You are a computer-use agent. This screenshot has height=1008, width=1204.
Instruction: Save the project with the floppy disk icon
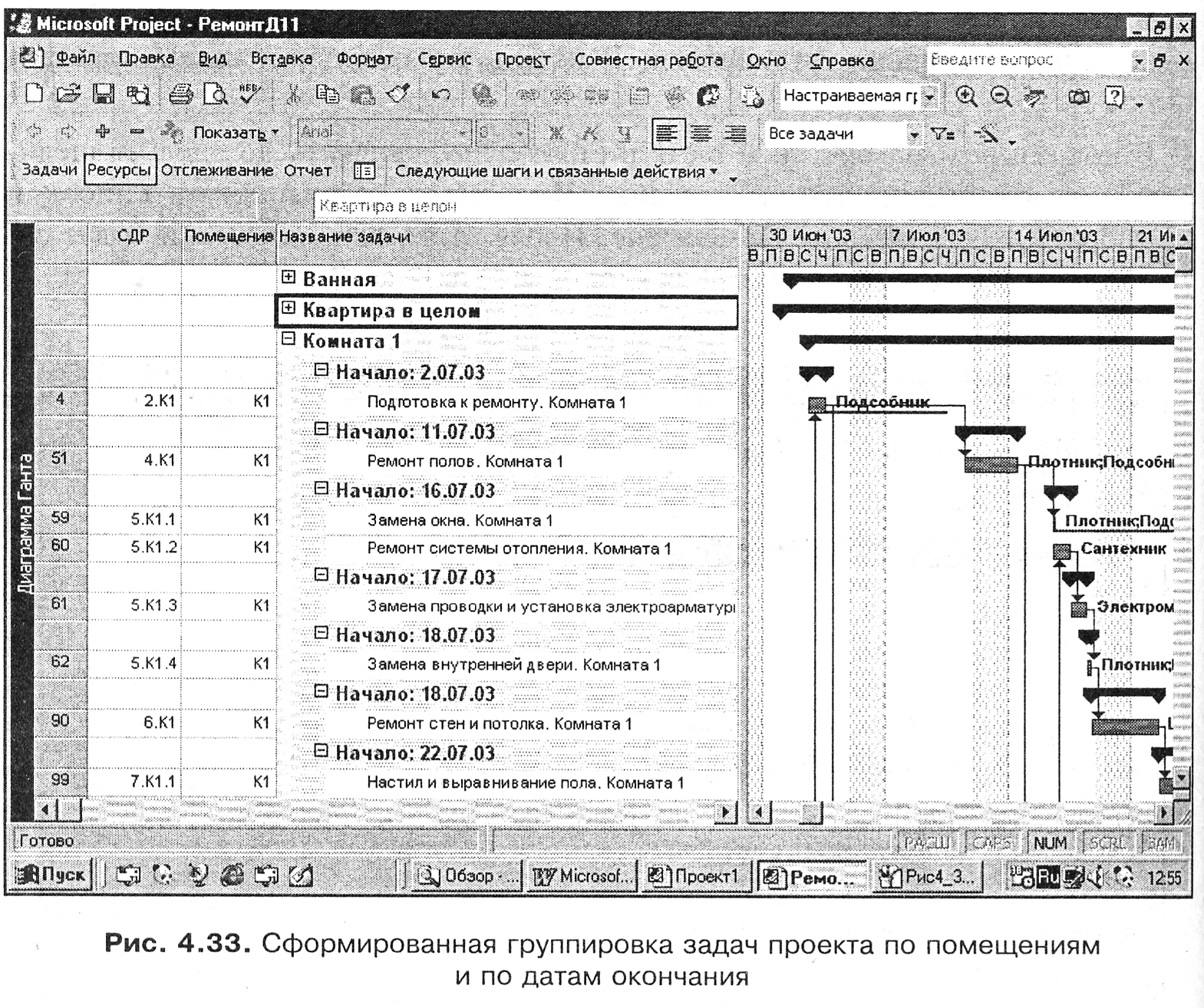coord(104,94)
